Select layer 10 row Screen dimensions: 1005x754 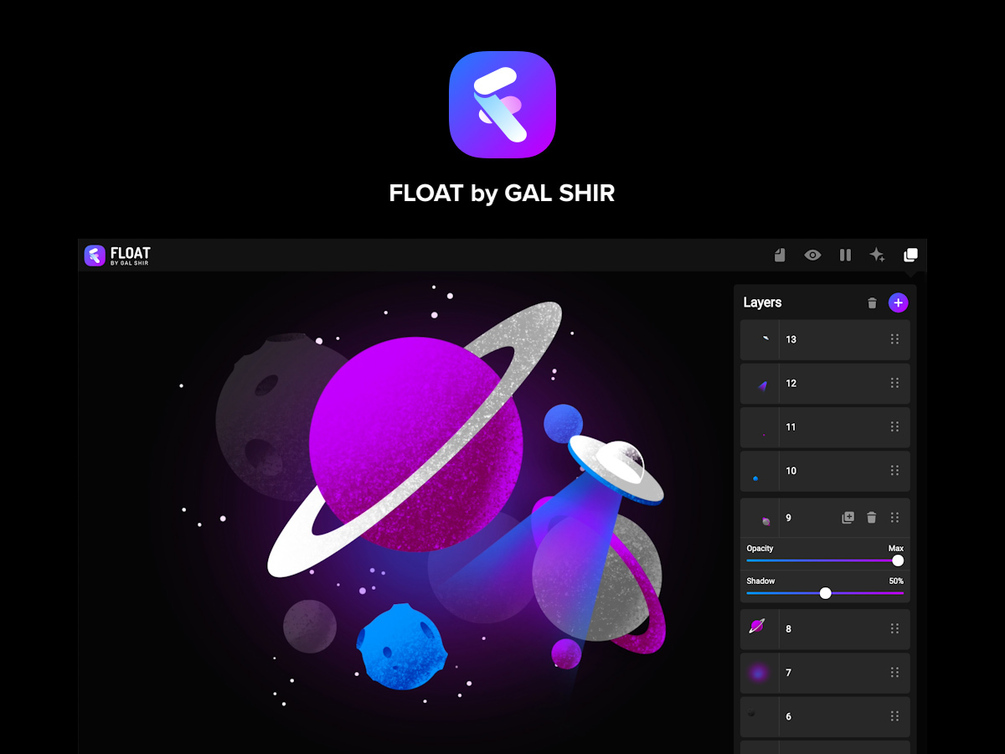[825, 471]
